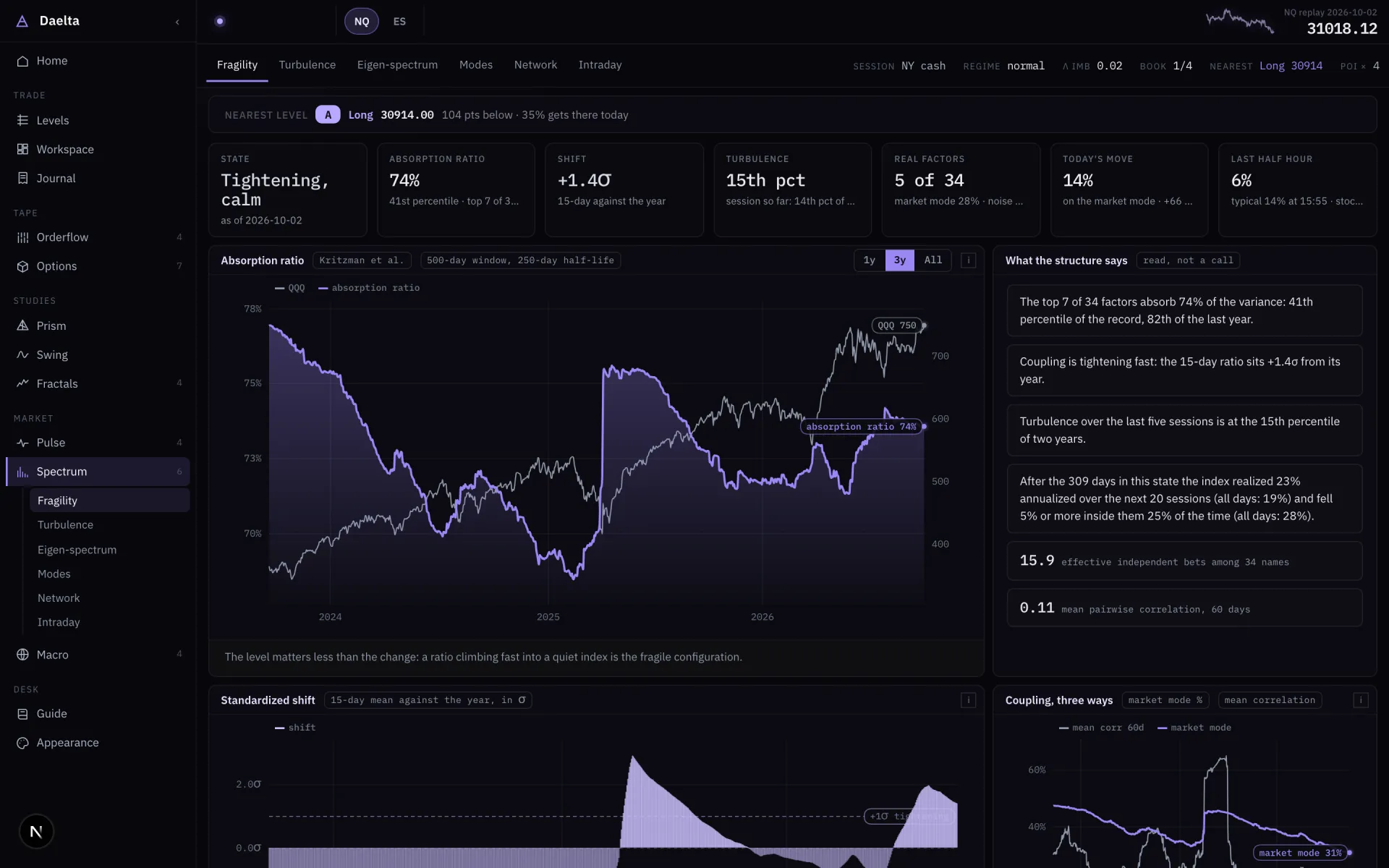This screenshot has height=868, width=1389.
Task: Open the Macro globe icon
Action: point(22,655)
